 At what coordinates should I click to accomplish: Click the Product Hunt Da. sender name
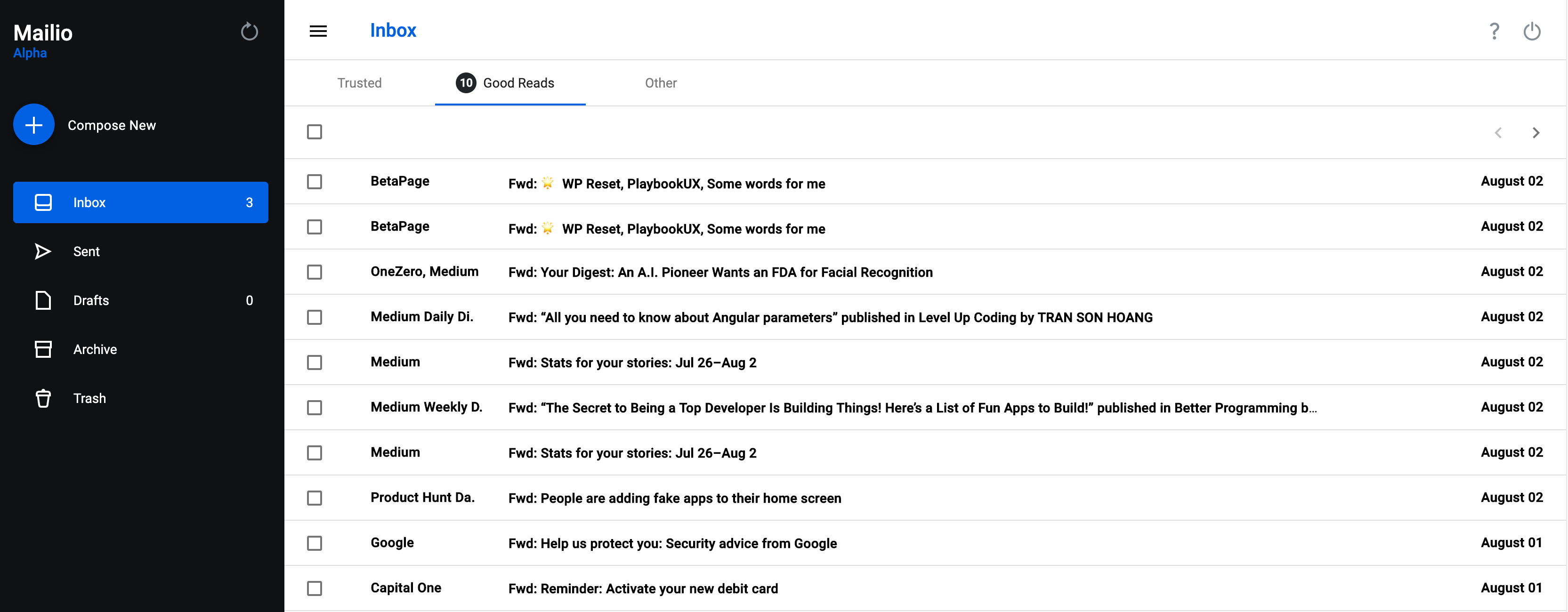[422, 497]
